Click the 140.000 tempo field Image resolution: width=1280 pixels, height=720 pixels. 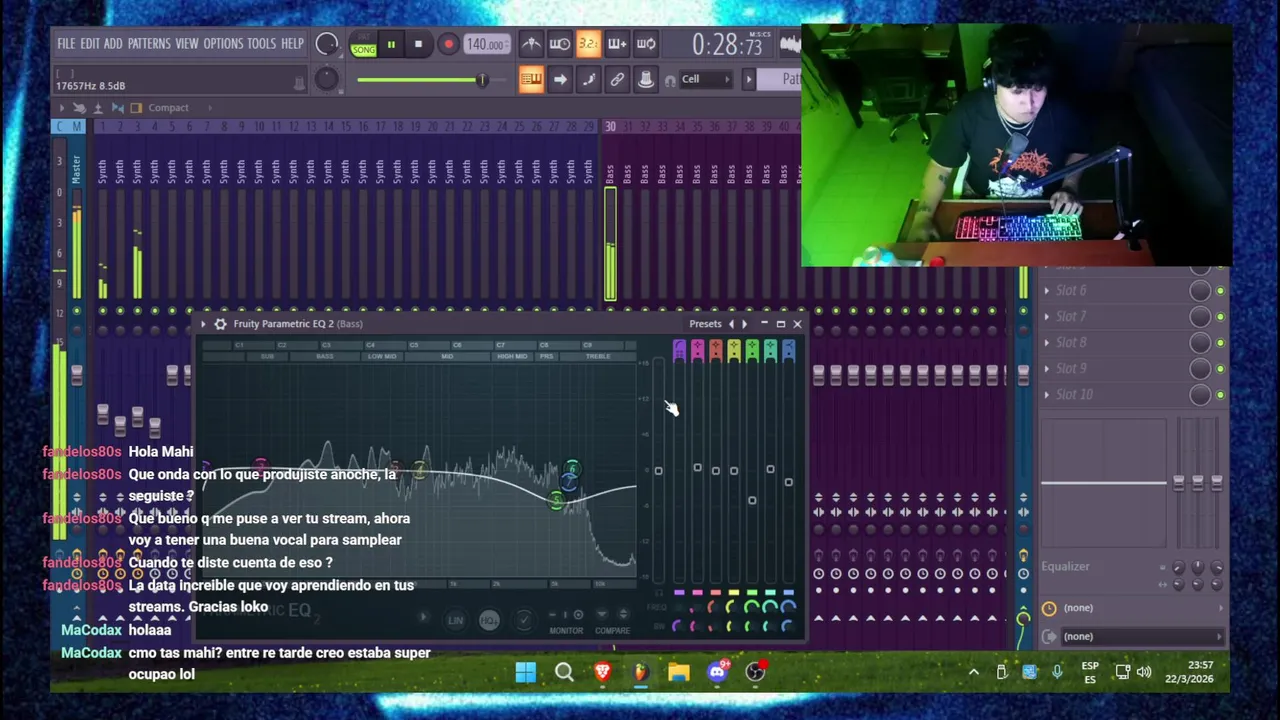pyautogui.click(x=485, y=44)
